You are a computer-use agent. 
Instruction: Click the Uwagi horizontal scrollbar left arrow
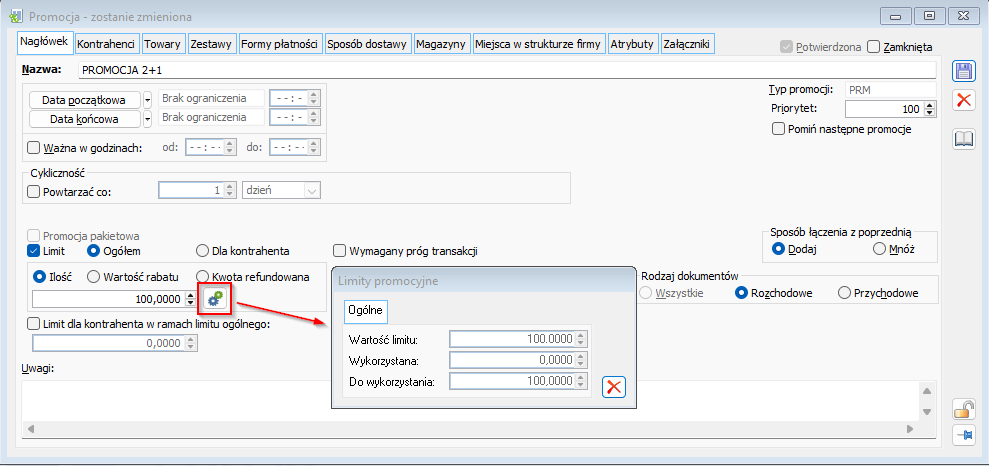[30, 429]
